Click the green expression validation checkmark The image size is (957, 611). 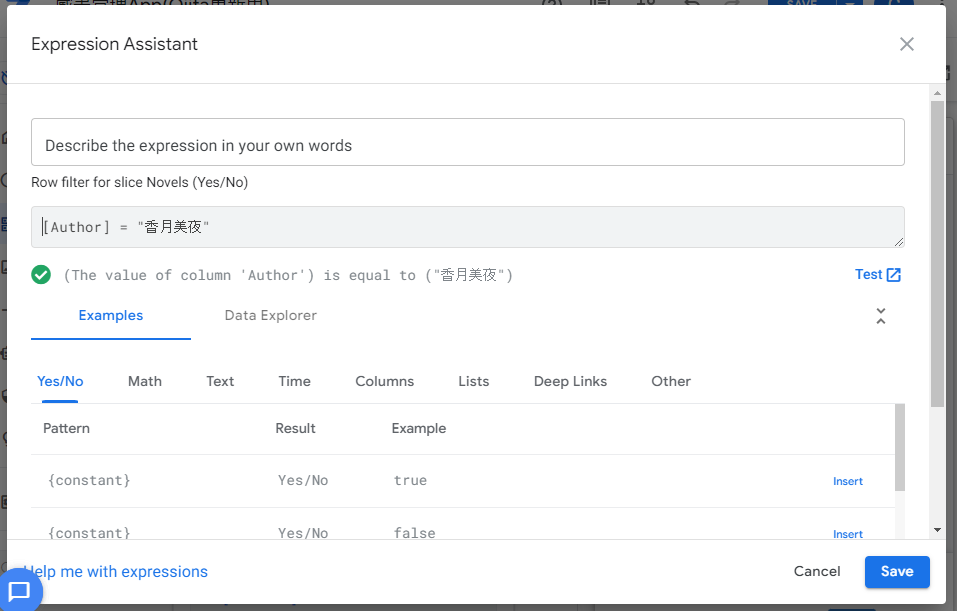tap(41, 274)
